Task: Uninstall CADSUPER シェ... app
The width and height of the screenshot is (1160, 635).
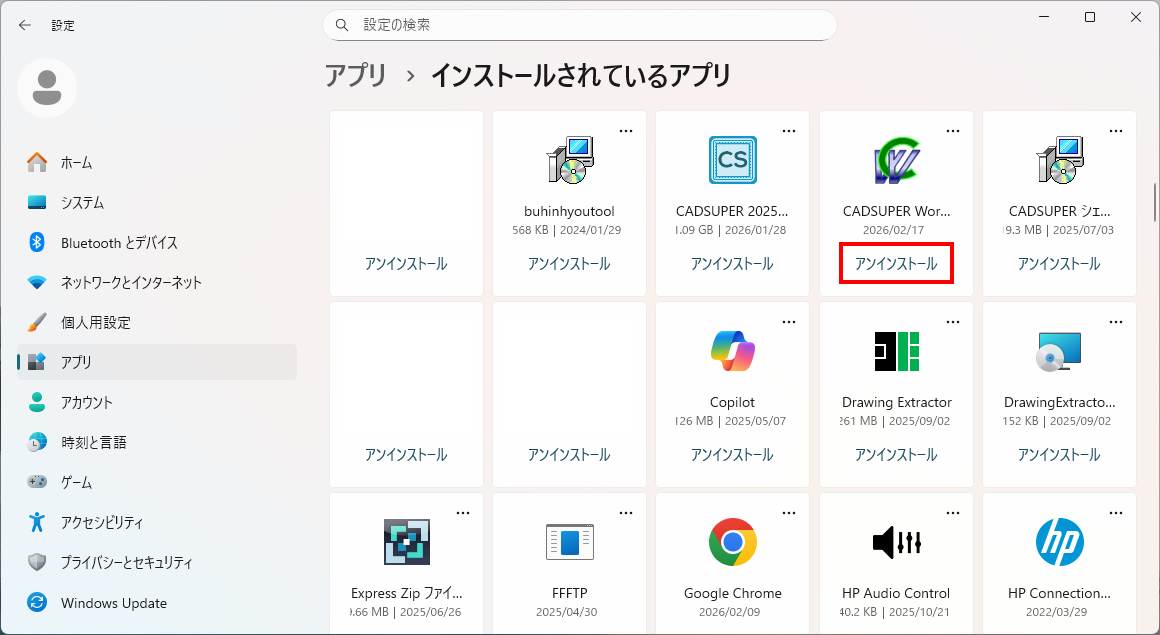Action: coord(1059,263)
